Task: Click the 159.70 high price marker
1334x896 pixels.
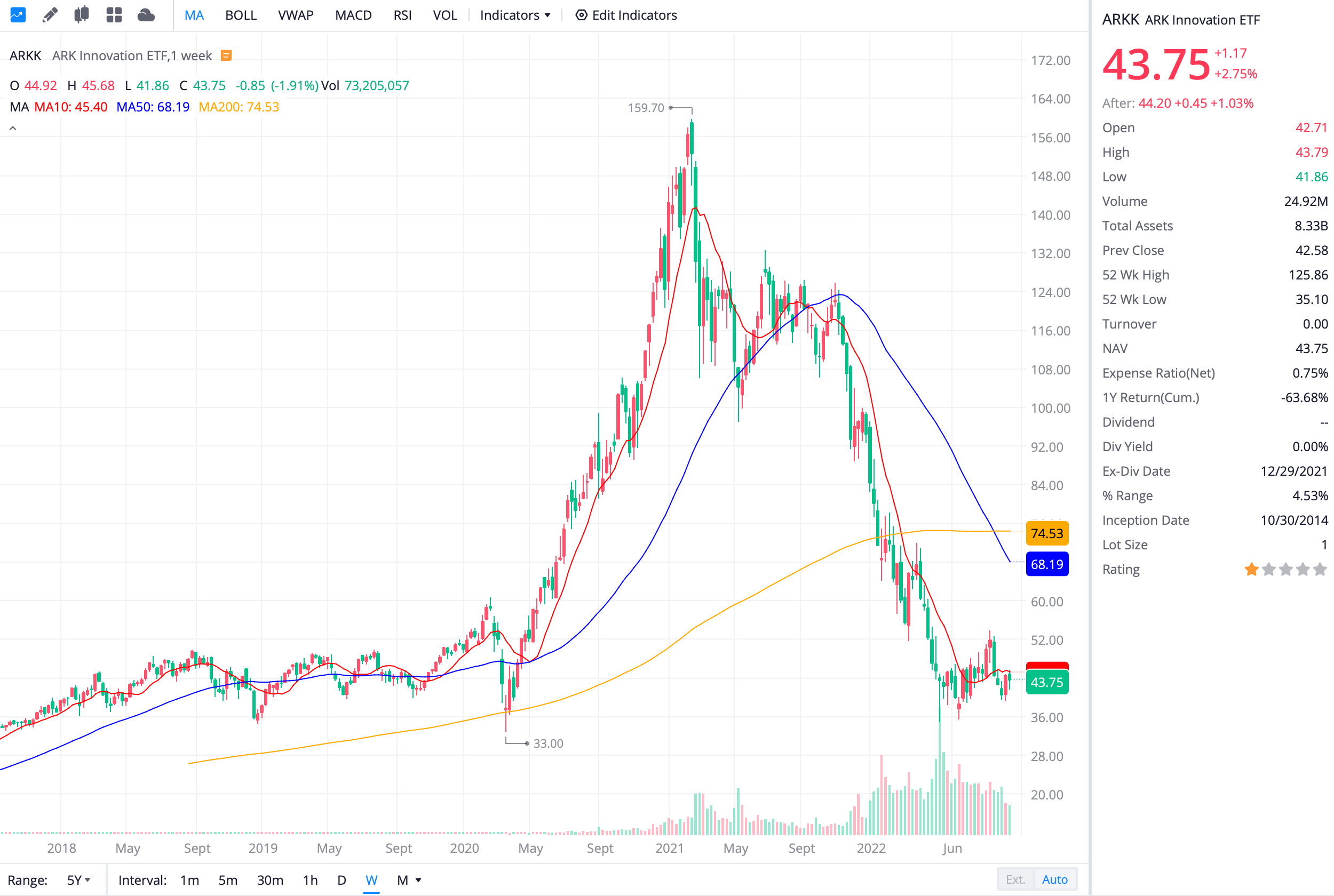Action: [645, 107]
